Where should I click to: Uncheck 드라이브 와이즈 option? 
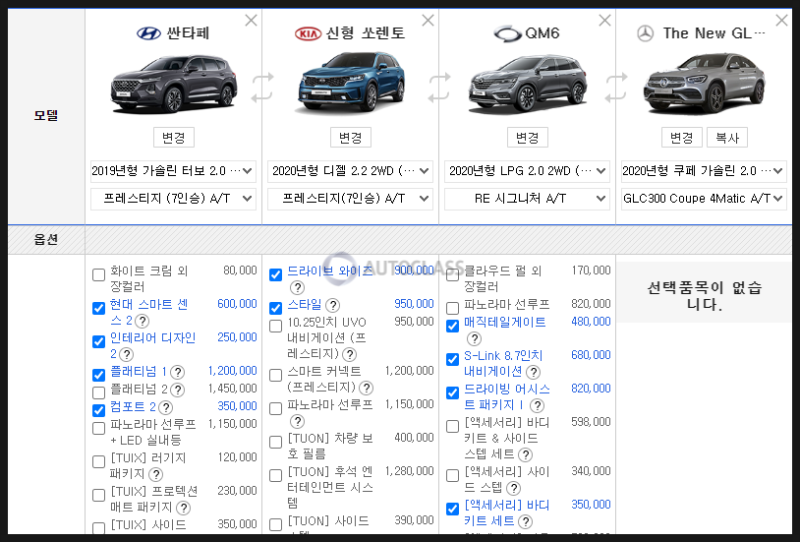click(x=276, y=275)
